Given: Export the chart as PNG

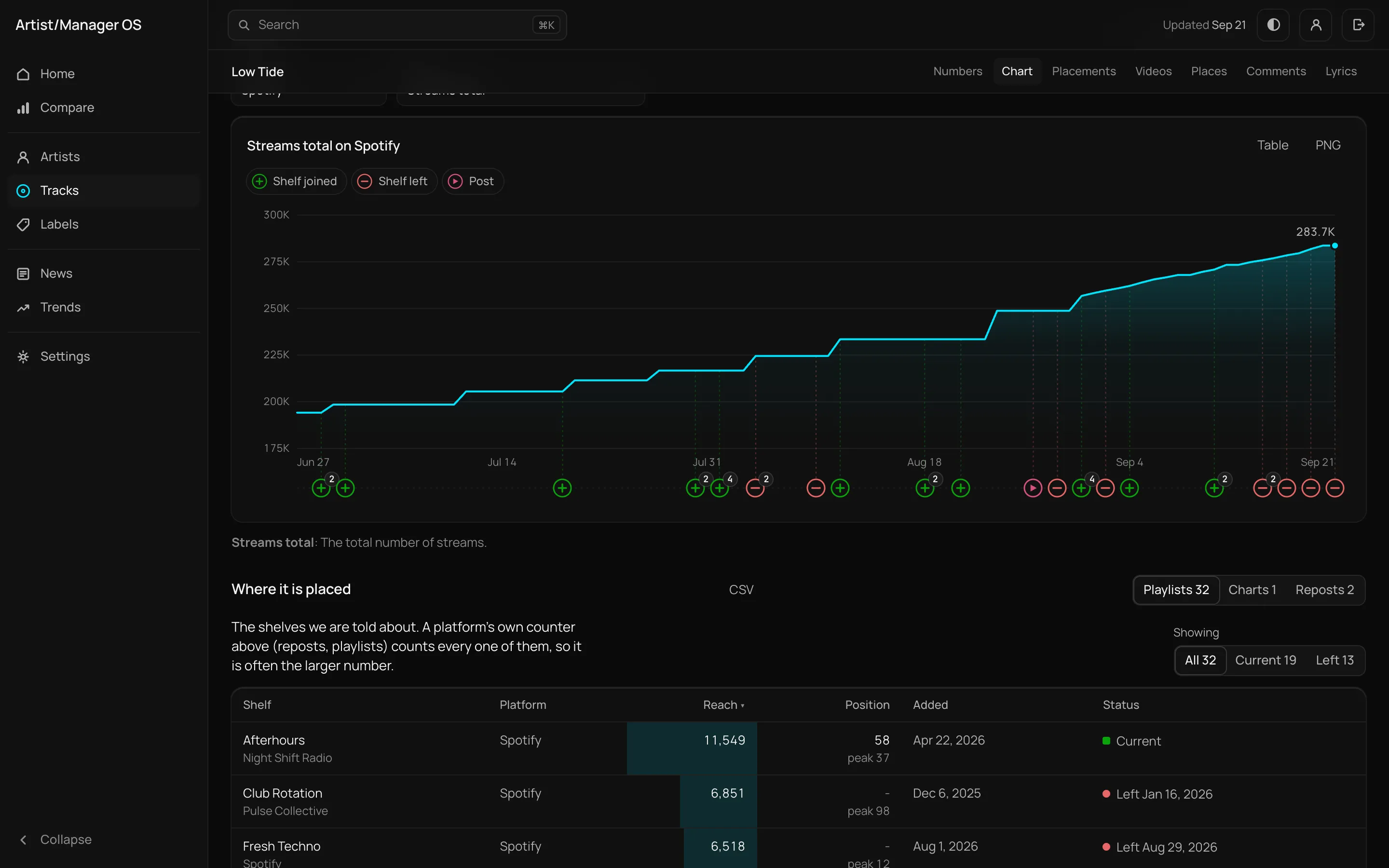Looking at the screenshot, I should 1328,146.
